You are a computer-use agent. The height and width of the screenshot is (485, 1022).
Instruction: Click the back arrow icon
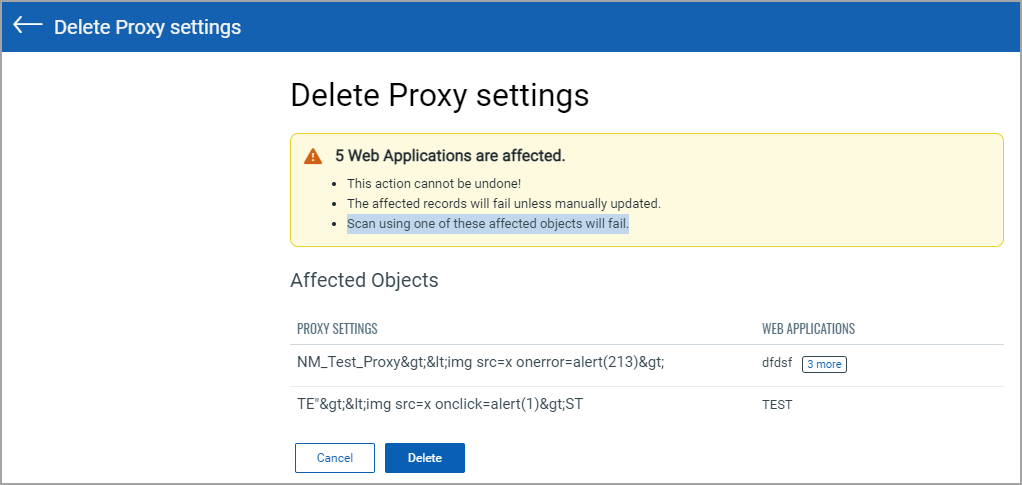click(28, 25)
